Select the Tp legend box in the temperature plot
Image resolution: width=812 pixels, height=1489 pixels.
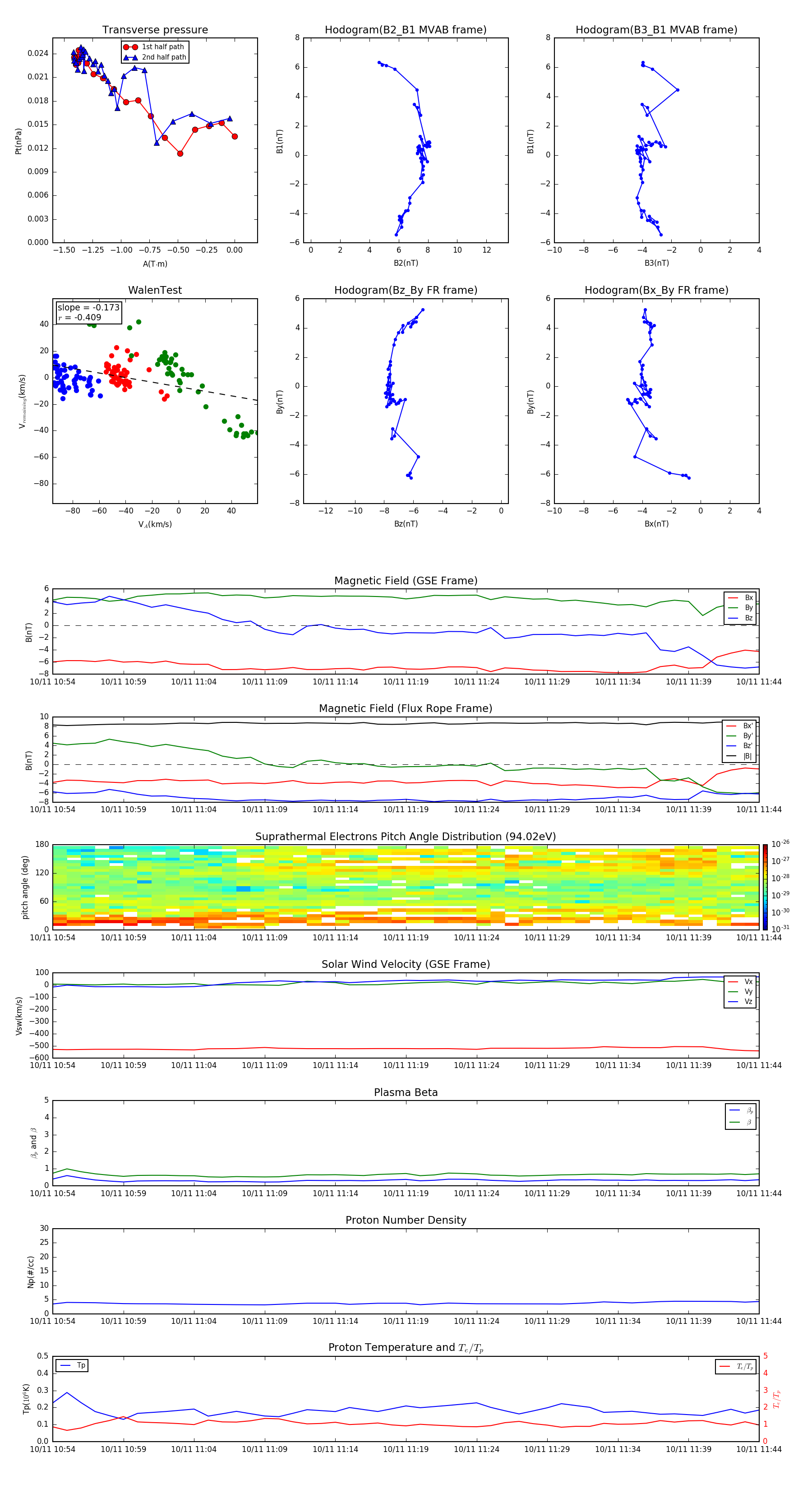[72, 1365]
